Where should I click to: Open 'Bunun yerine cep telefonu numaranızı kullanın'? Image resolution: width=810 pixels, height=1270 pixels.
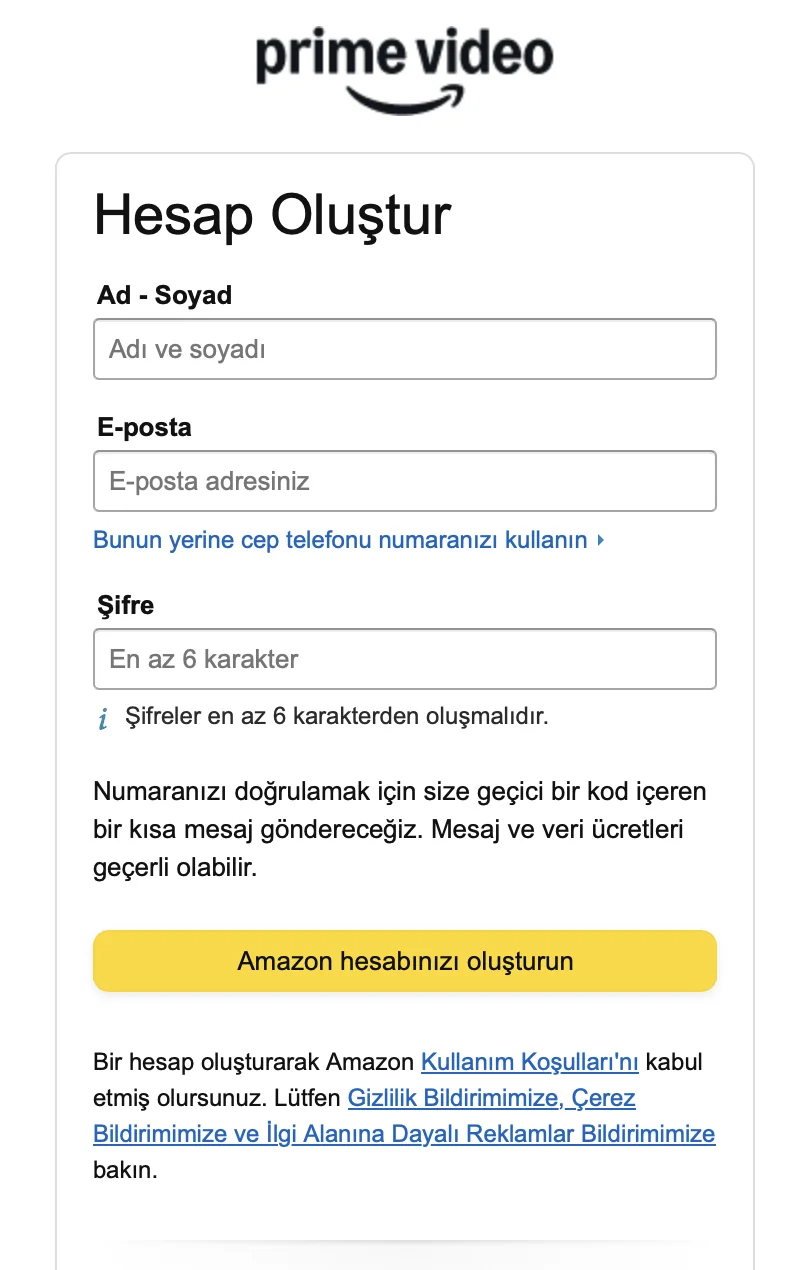345,539
